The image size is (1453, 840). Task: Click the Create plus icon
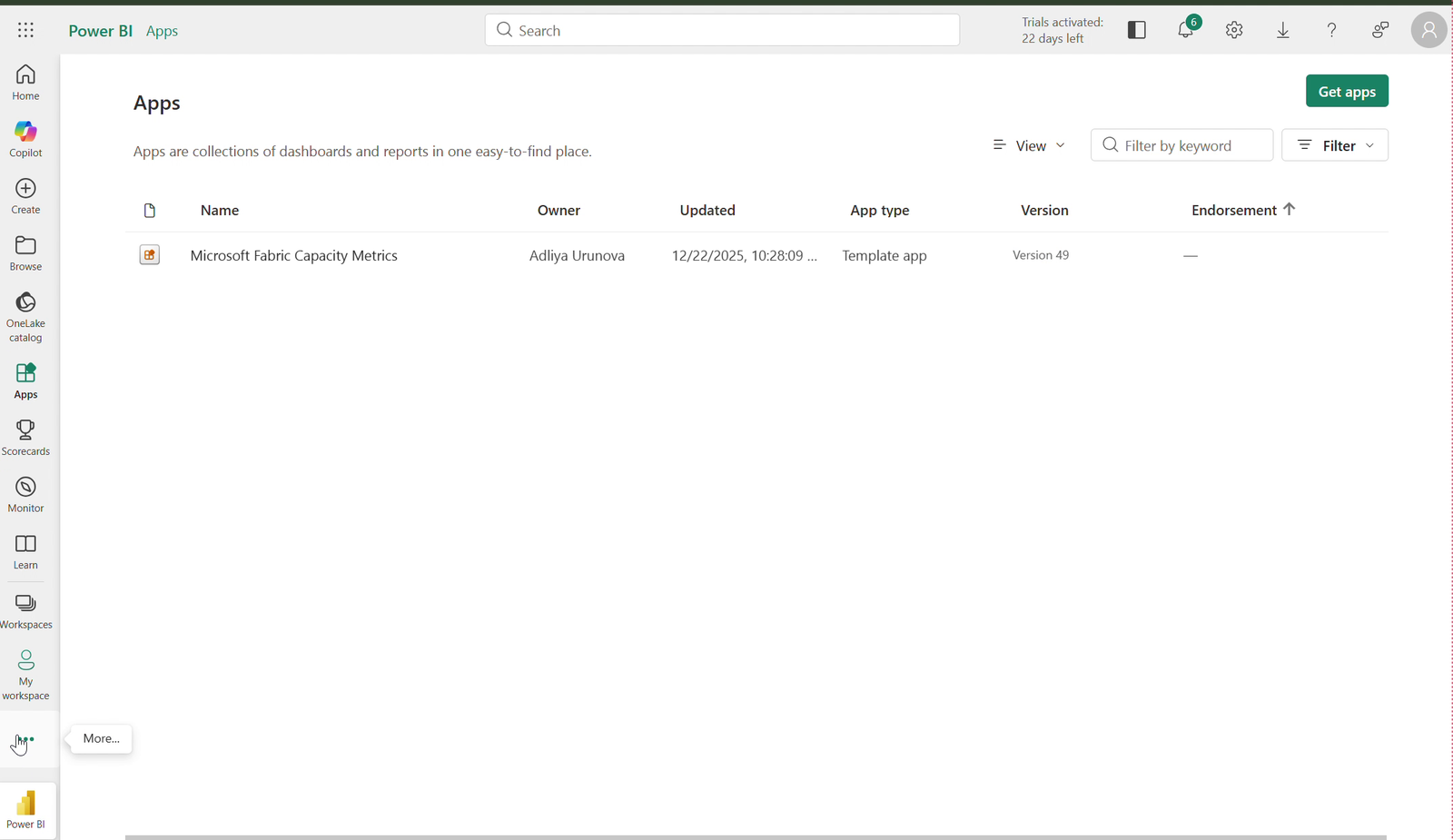pos(25,188)
